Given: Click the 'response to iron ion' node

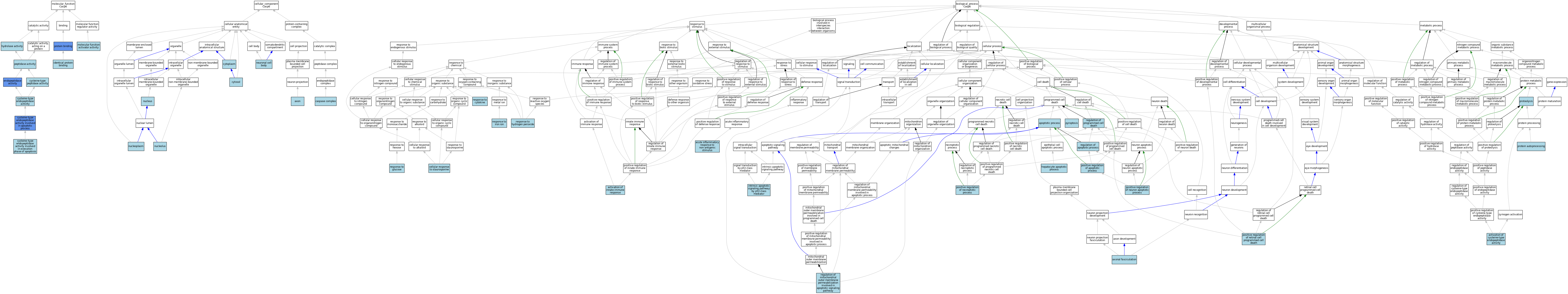Looking at the screenshot, I should tap(499, 123).
